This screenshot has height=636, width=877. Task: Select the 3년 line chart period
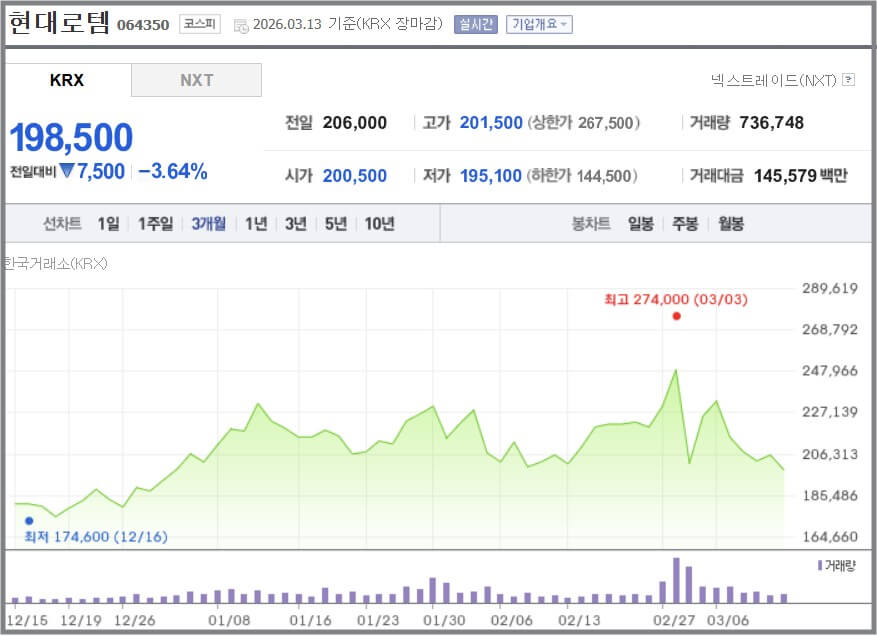point(296,224)
